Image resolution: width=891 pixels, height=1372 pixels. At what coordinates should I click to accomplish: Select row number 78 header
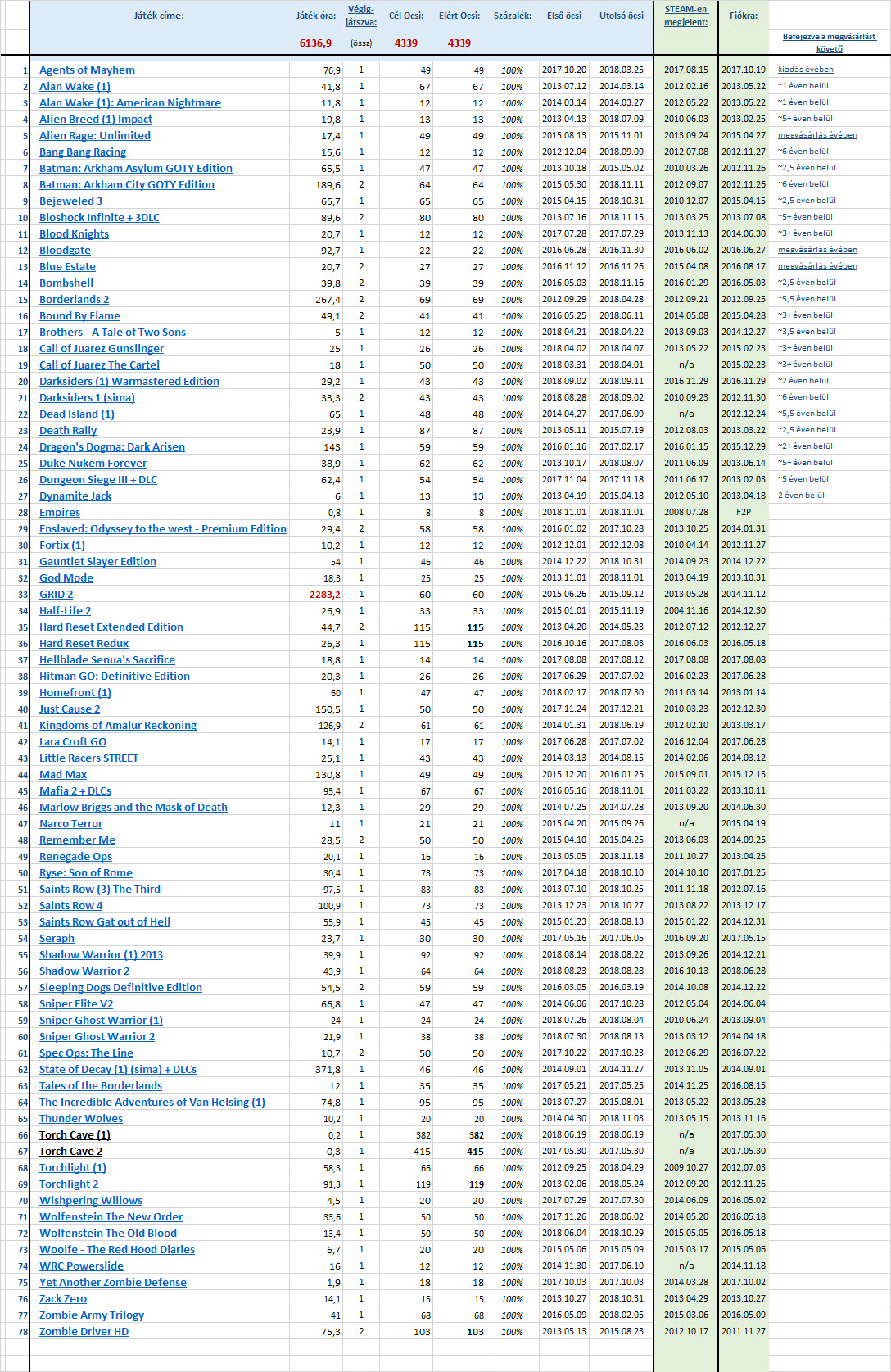click(23, 1332)
